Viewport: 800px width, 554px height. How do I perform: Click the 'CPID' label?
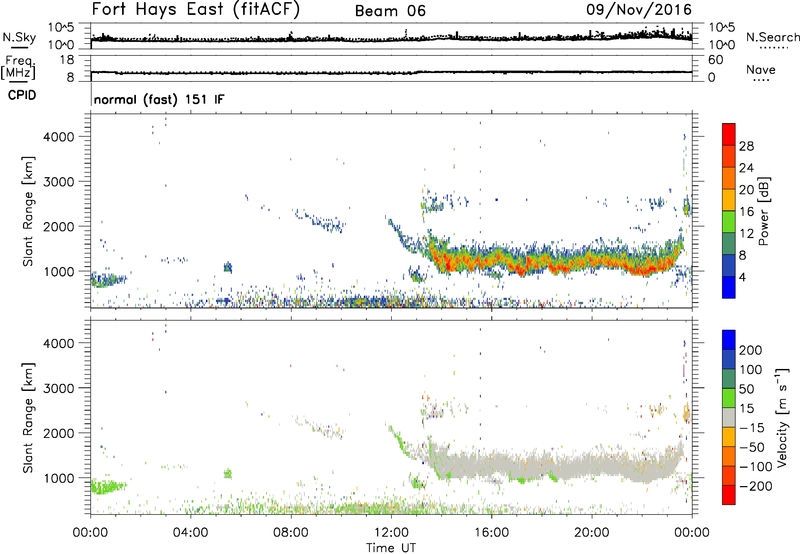[22, 95]
